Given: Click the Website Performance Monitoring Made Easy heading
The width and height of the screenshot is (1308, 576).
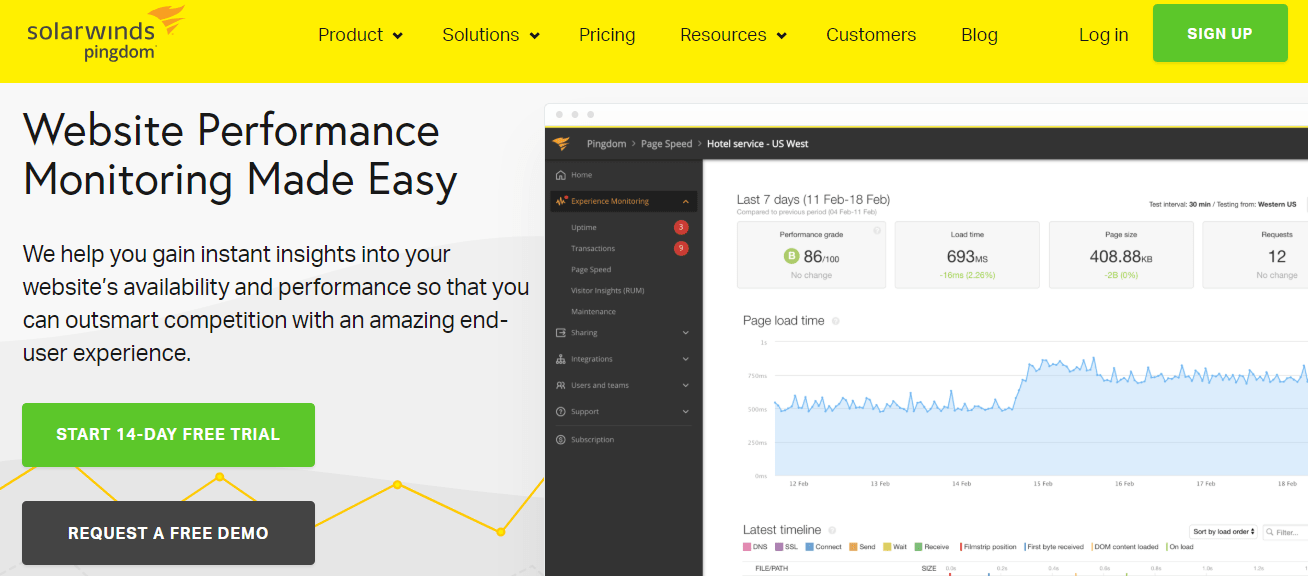Looking at the screenshot, I should click(x=240, y=156).
